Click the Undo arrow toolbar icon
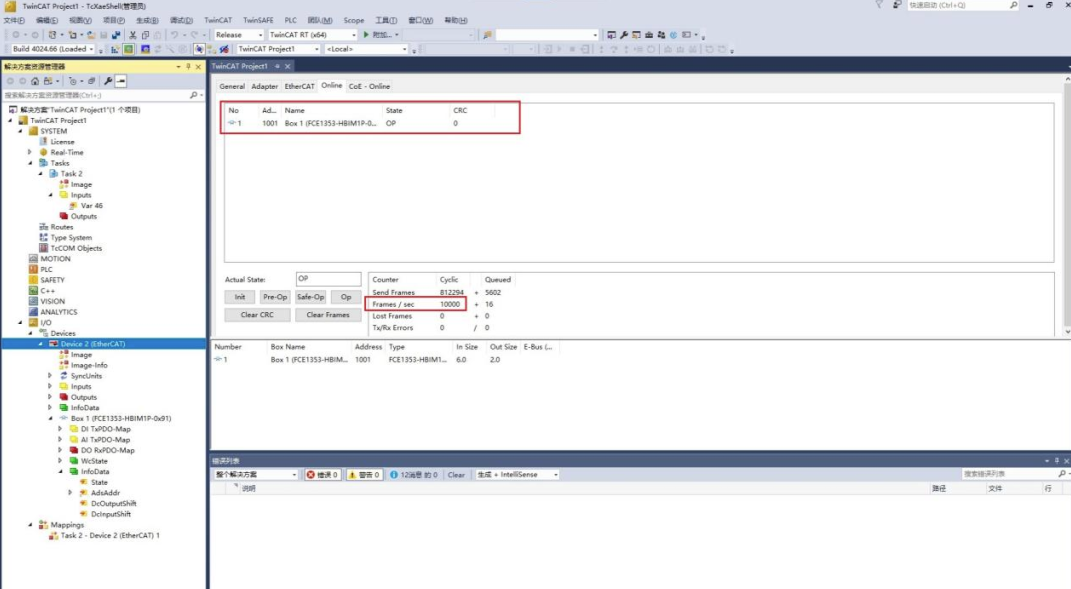1071x589 pixels. pyautogui.click(x=174, y=35)
